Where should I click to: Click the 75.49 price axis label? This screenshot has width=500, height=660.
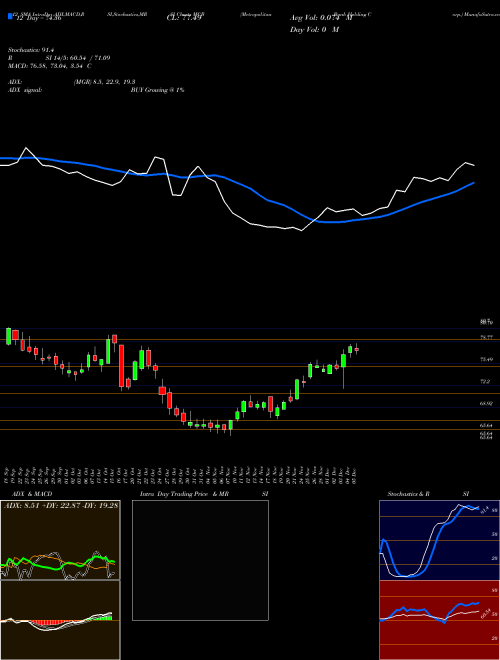[x=487, y=359]
